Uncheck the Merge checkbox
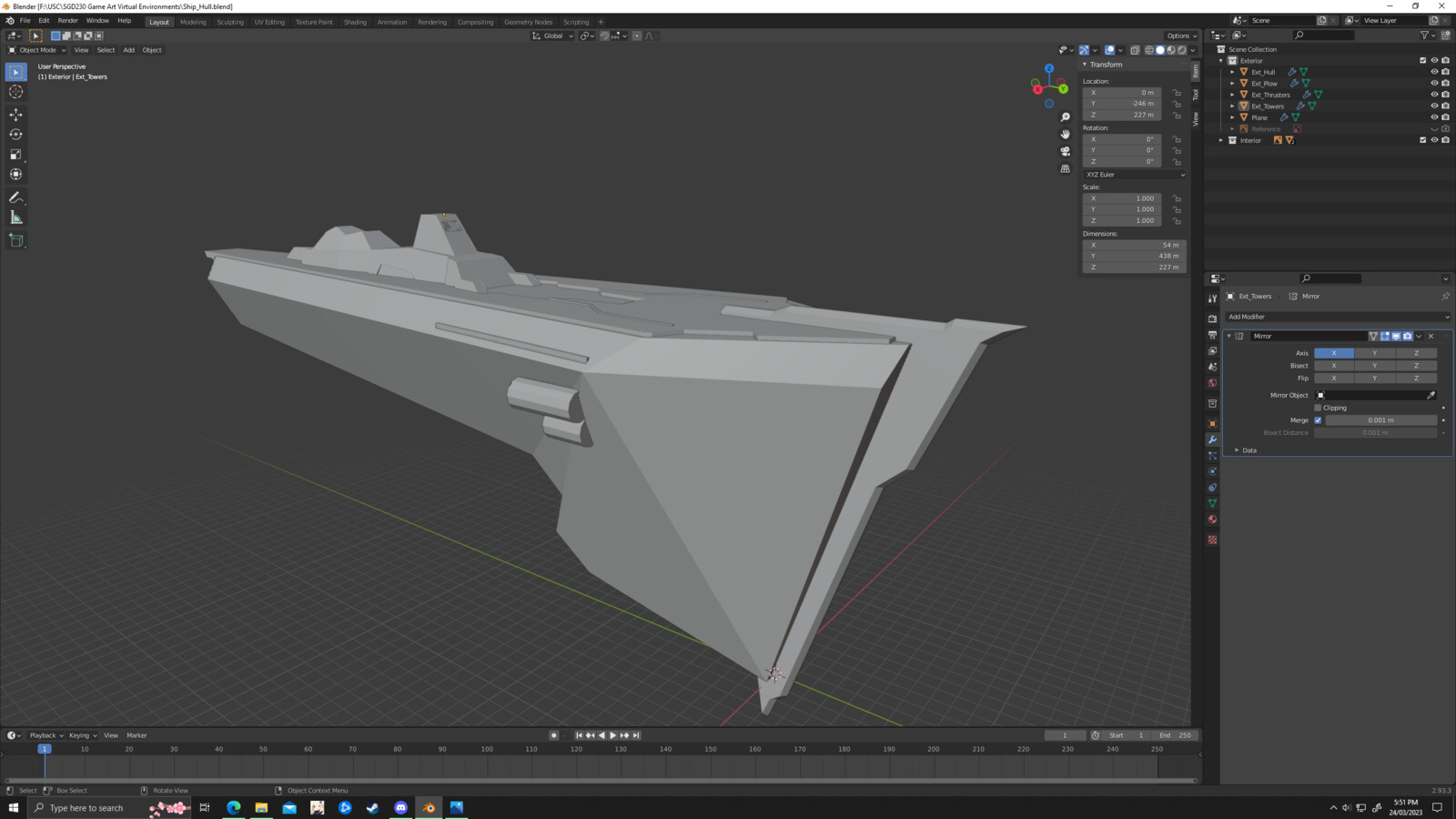The width and height of the screenshot is (1456, 819). pos(1318,420)
